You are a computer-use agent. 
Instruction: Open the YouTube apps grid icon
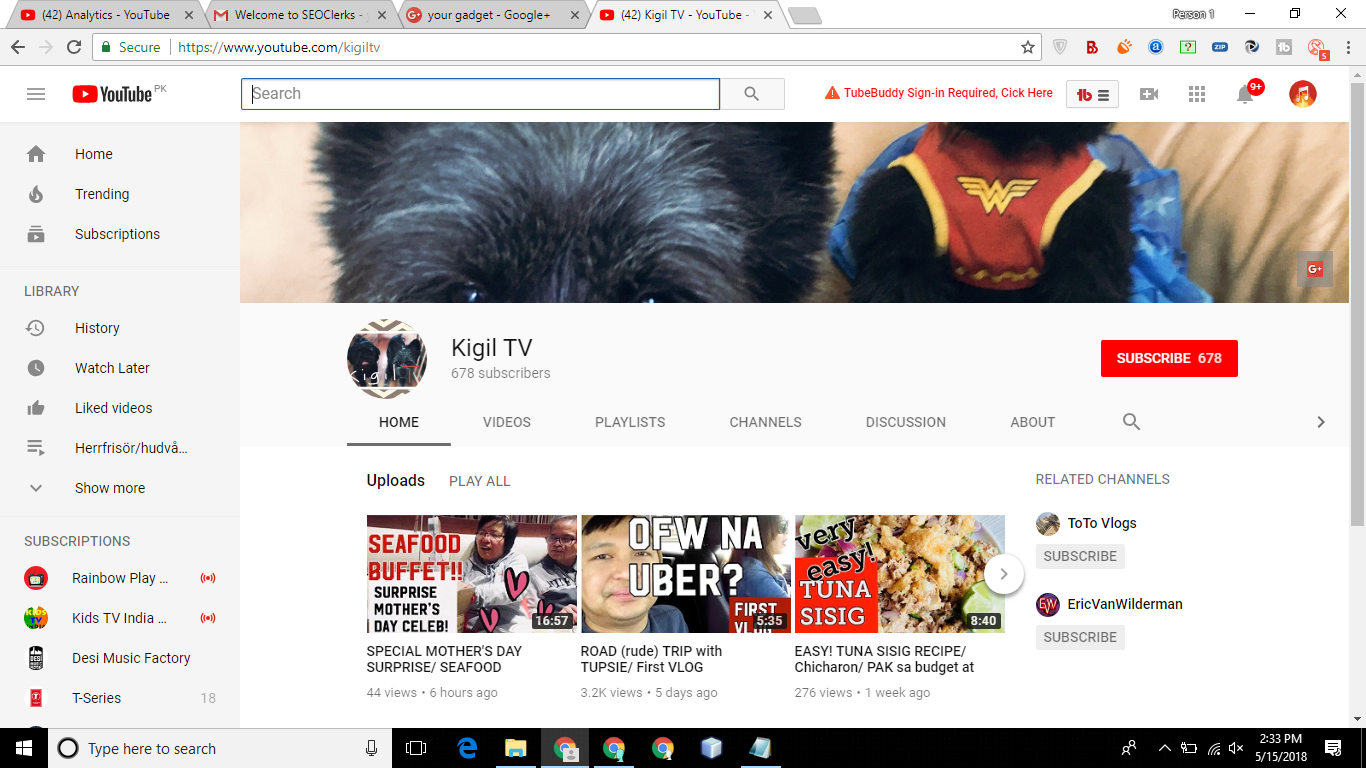click(x=1197, y=94)
